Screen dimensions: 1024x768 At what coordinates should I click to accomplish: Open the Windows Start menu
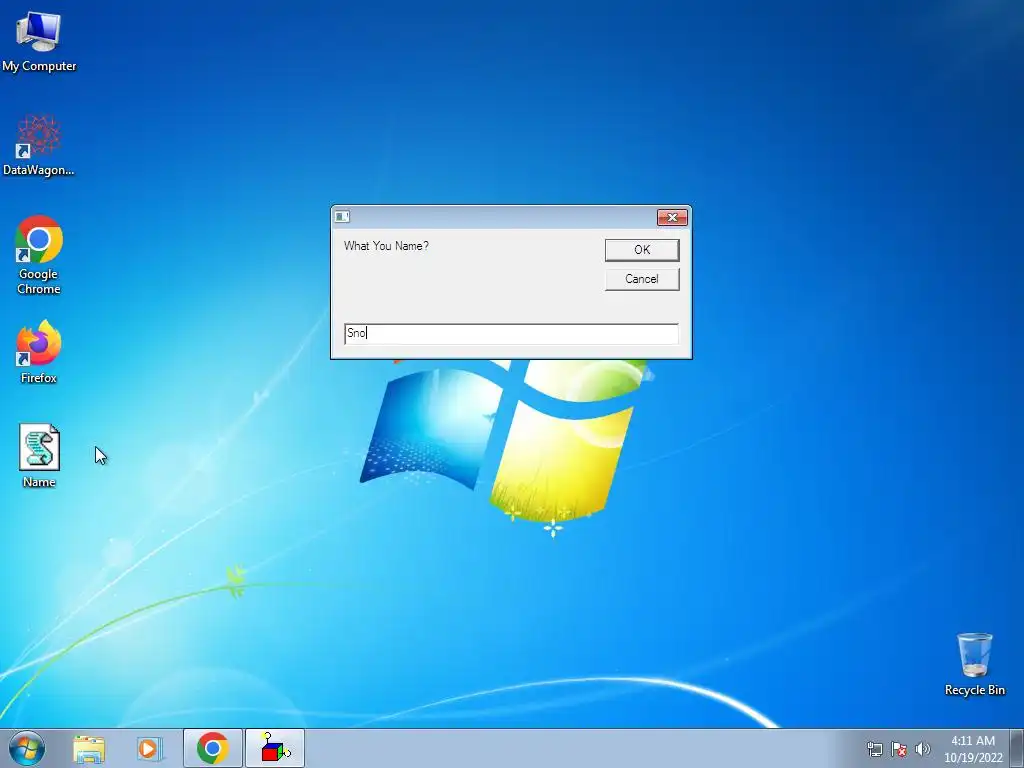coord(27,748)
